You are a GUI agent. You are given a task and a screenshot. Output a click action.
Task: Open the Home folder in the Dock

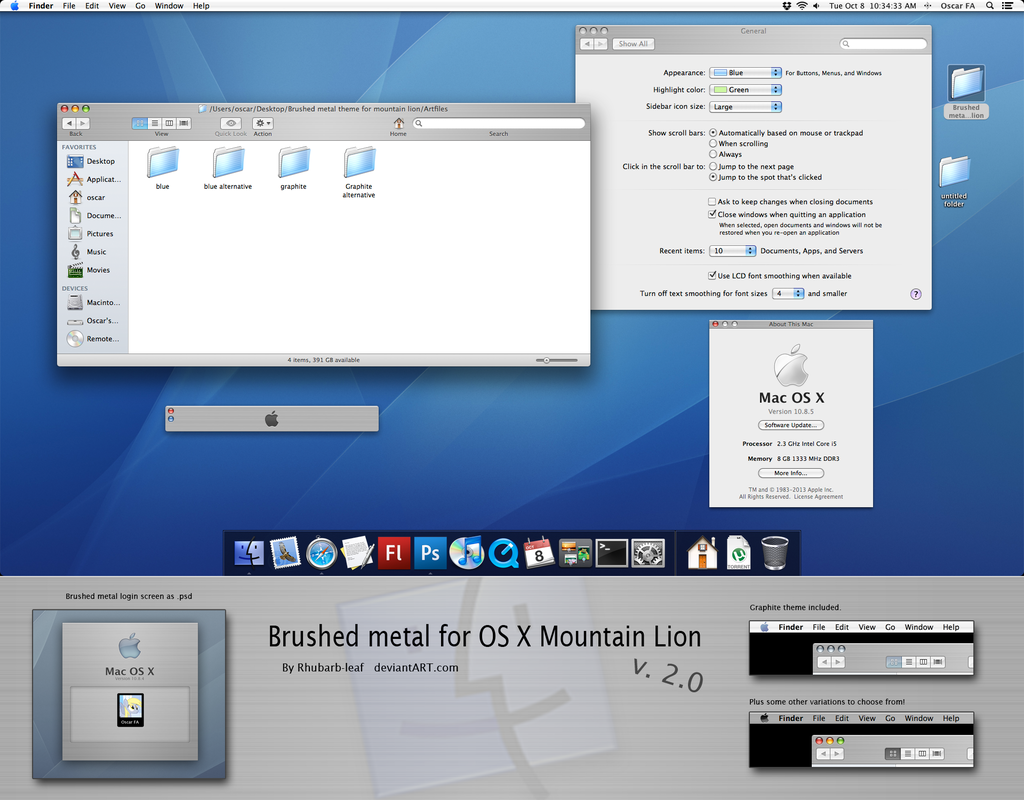702,552
